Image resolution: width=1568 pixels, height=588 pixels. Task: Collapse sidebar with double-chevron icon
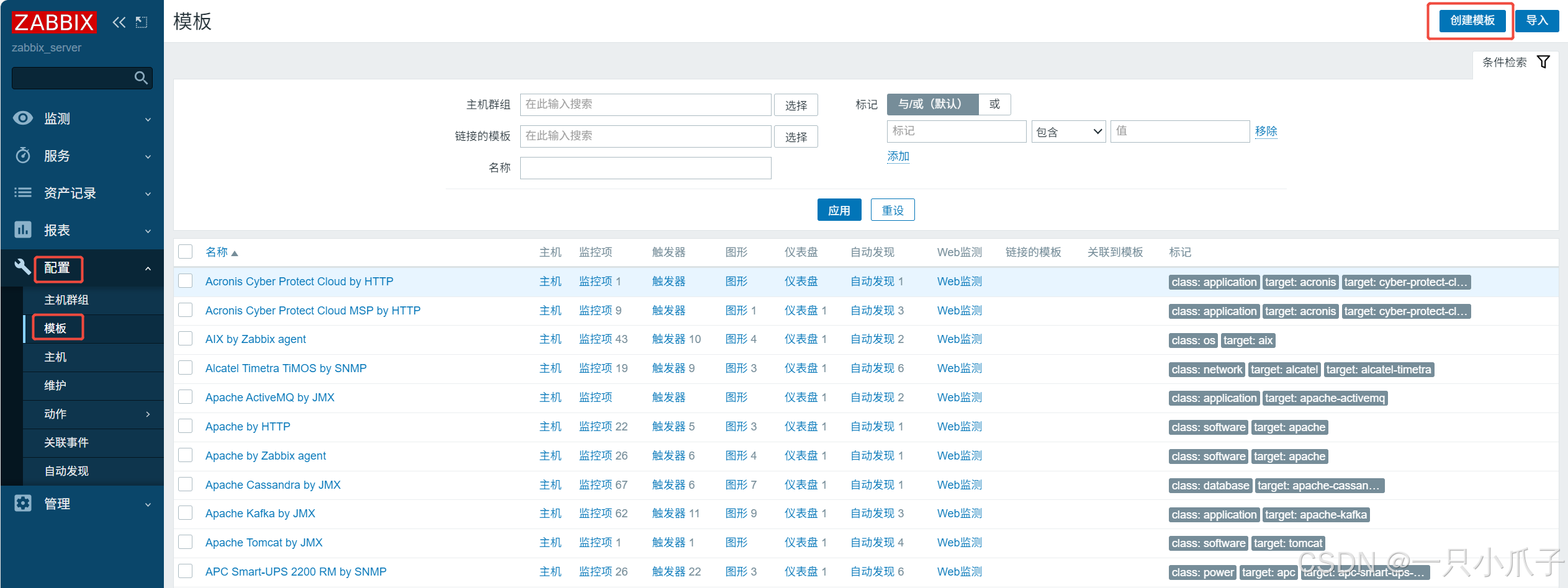coord(119,22)
